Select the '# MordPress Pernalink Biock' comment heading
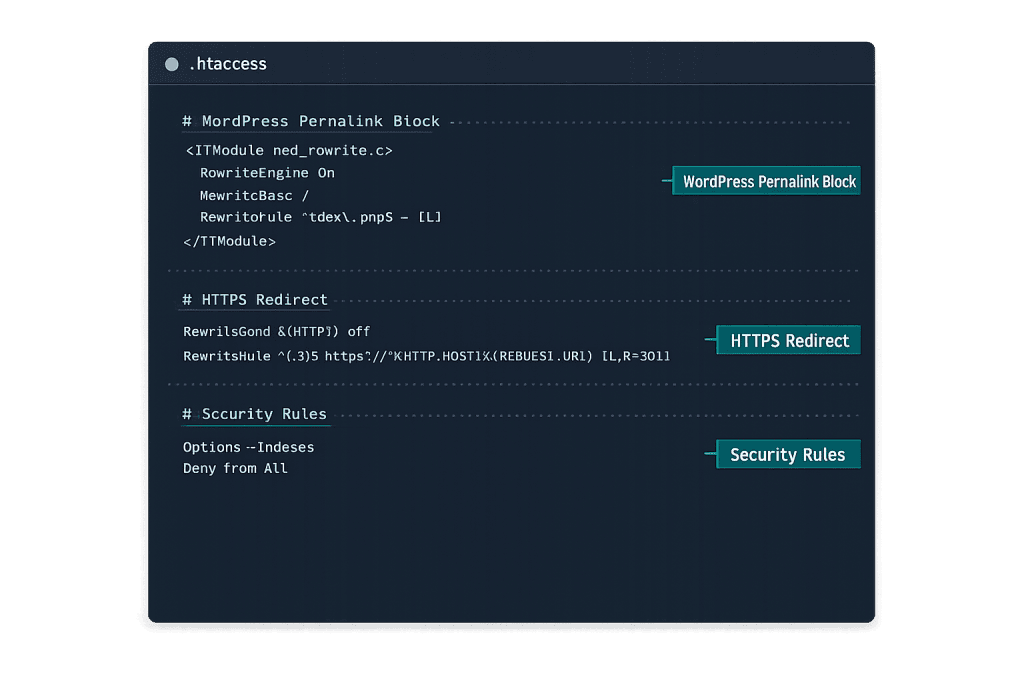 [x=311, y=121]
